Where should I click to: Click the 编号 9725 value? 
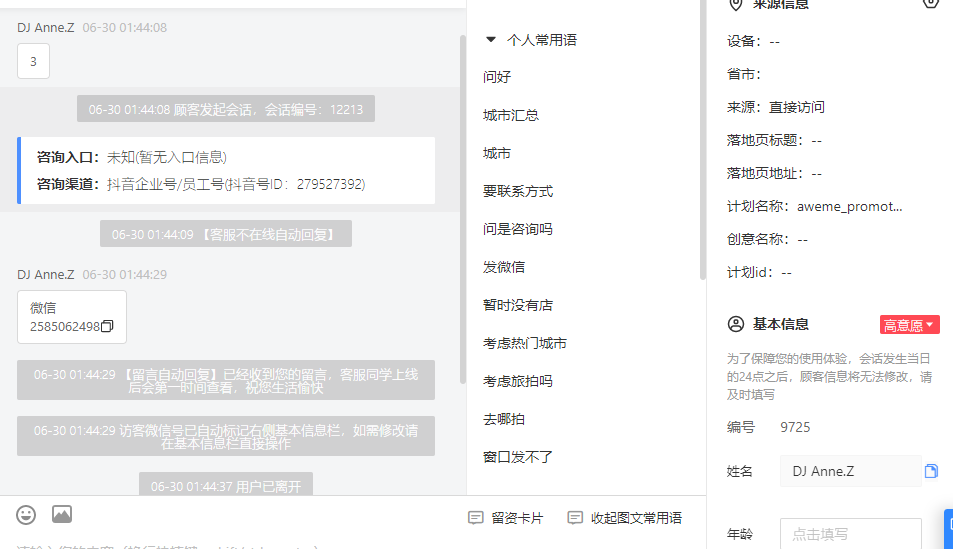coord(795,427)
